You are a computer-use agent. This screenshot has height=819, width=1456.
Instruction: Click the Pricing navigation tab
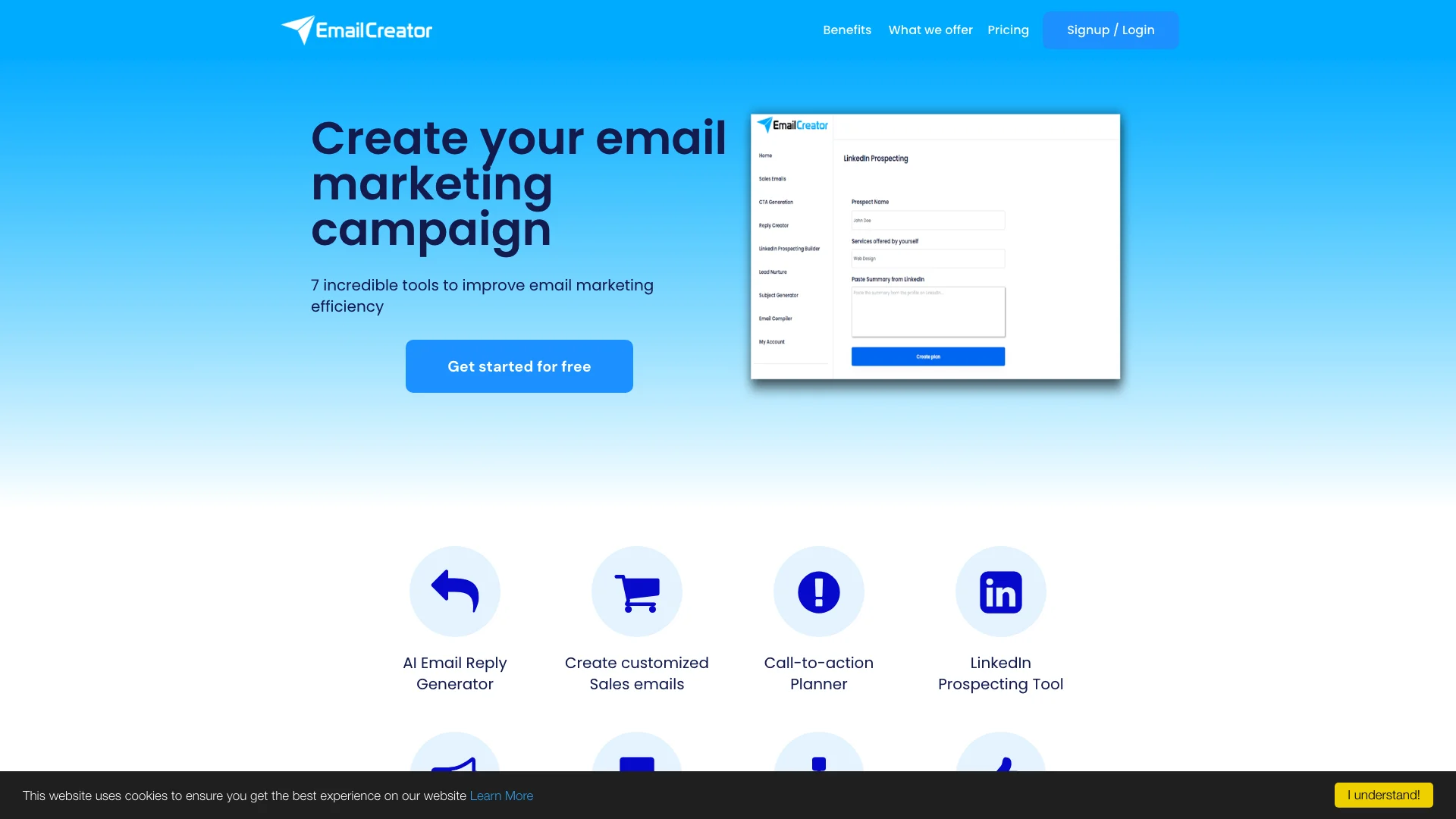pyautogui.click(x=1008, y=30)
